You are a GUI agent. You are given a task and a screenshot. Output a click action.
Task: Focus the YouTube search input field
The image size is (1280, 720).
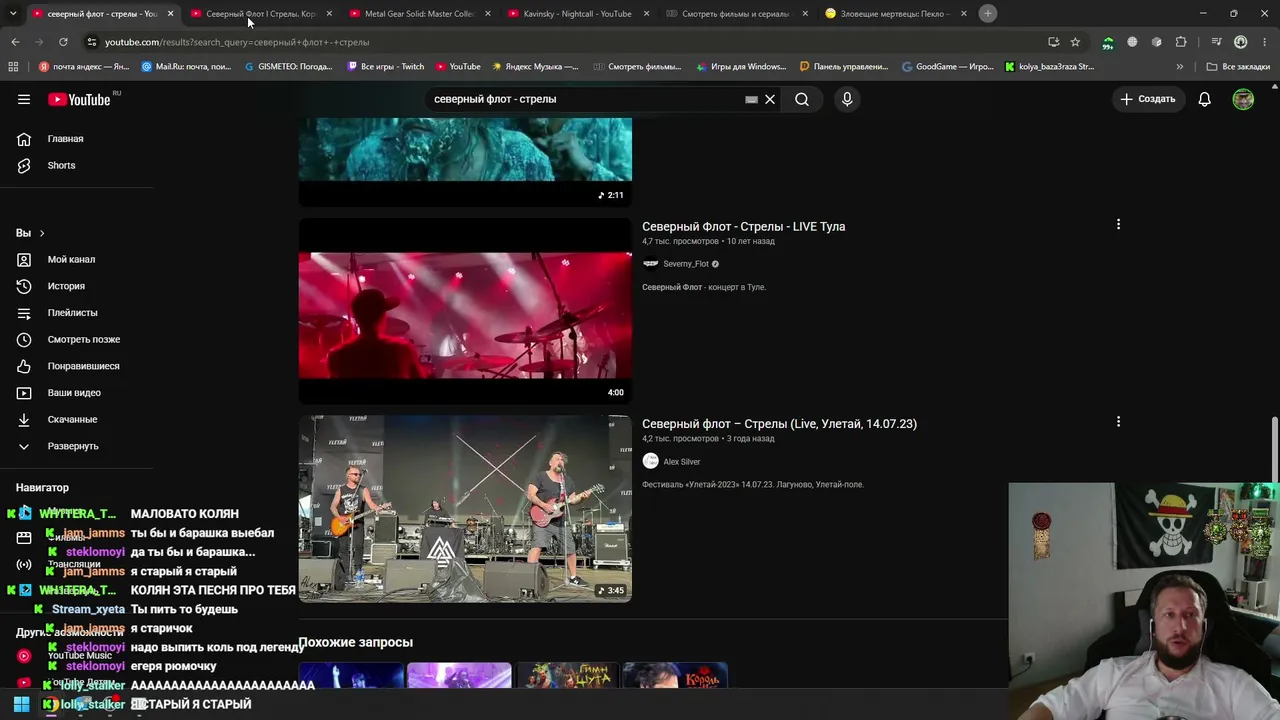coord(585,99)
